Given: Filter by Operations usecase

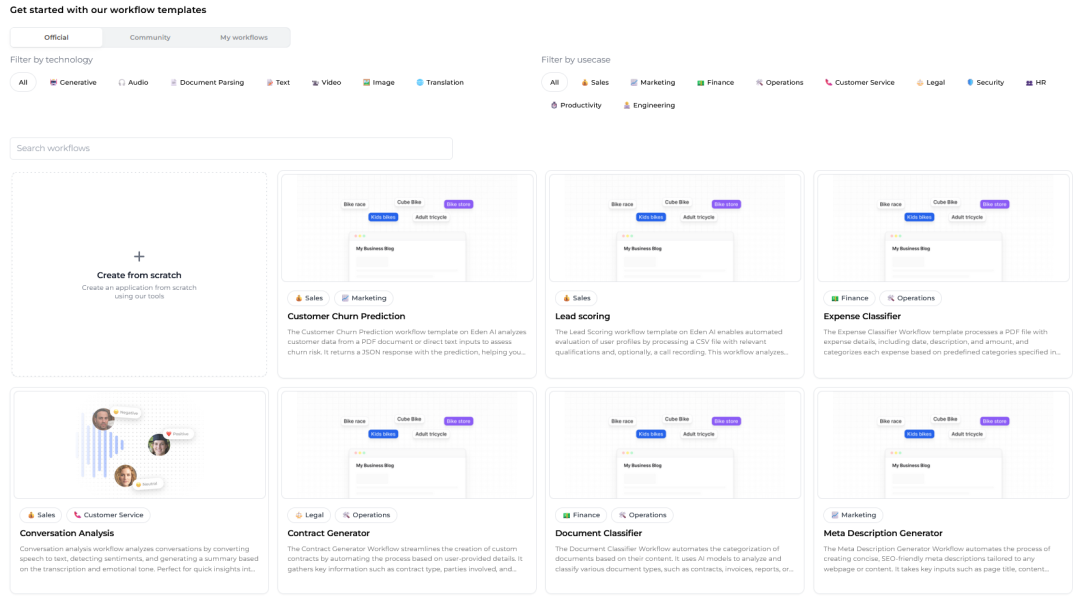Looking at the screenshot, I should pos(780,83).
